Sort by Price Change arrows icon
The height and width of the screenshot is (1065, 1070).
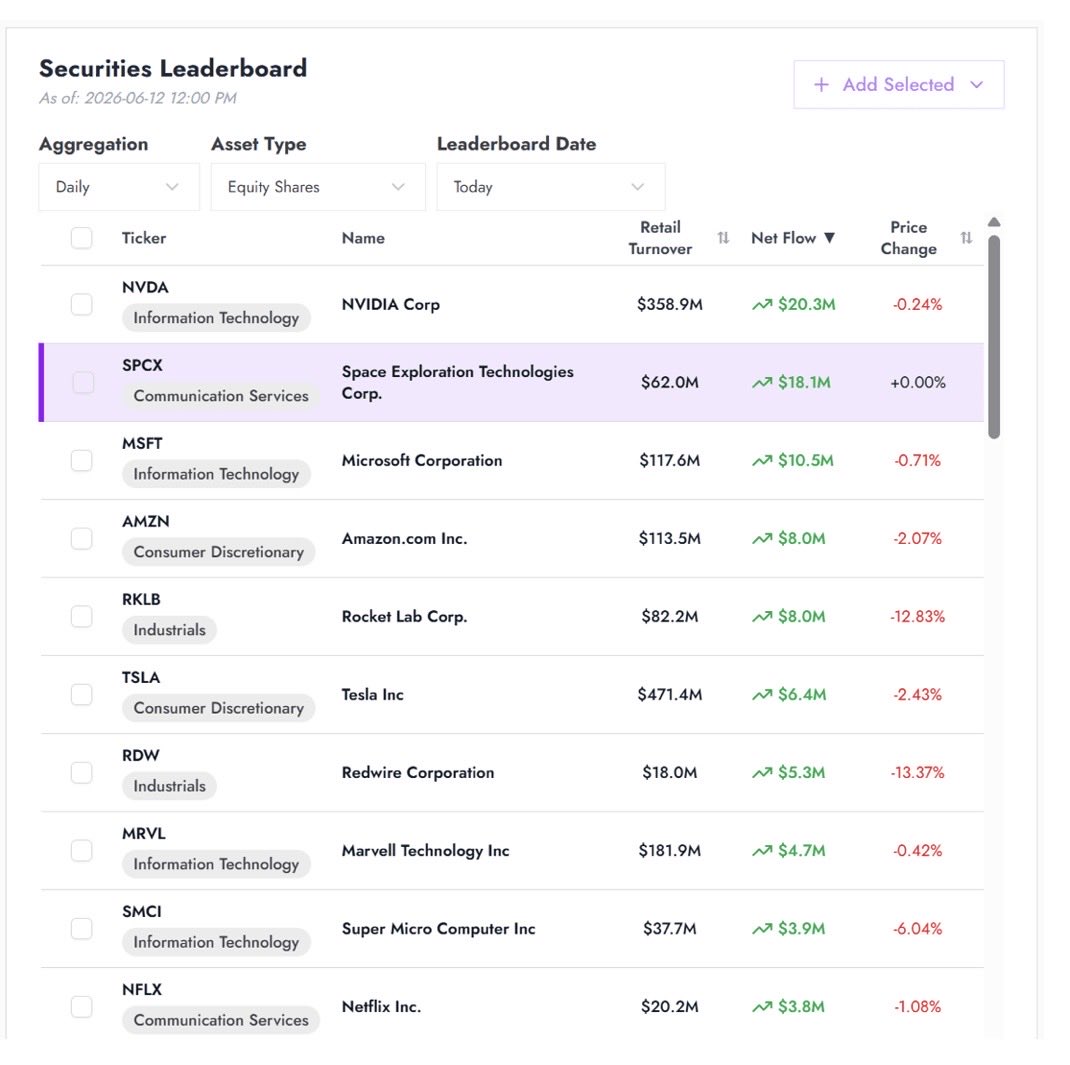[x=966, y=237]
